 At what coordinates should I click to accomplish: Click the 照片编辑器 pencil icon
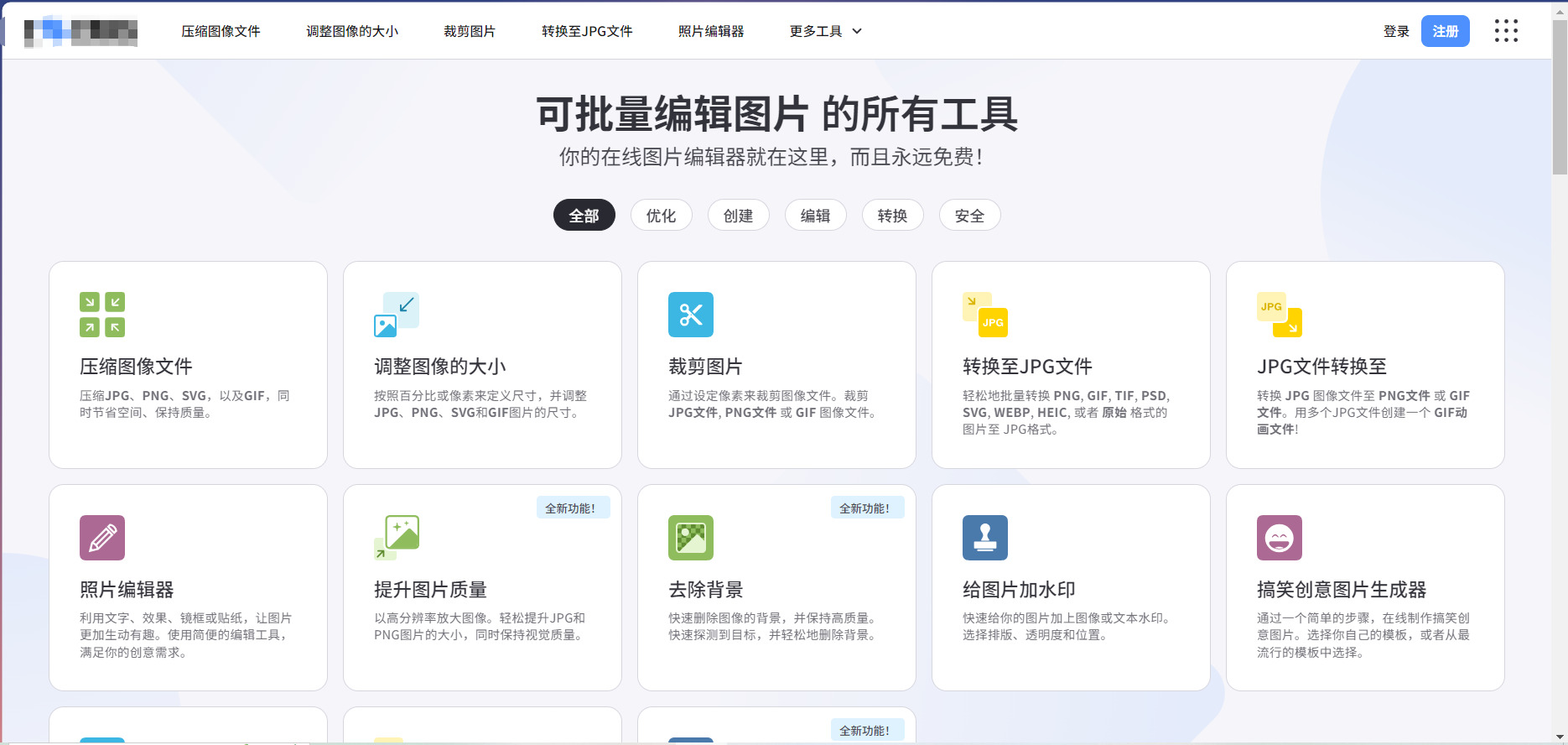[x=102, y=538]
